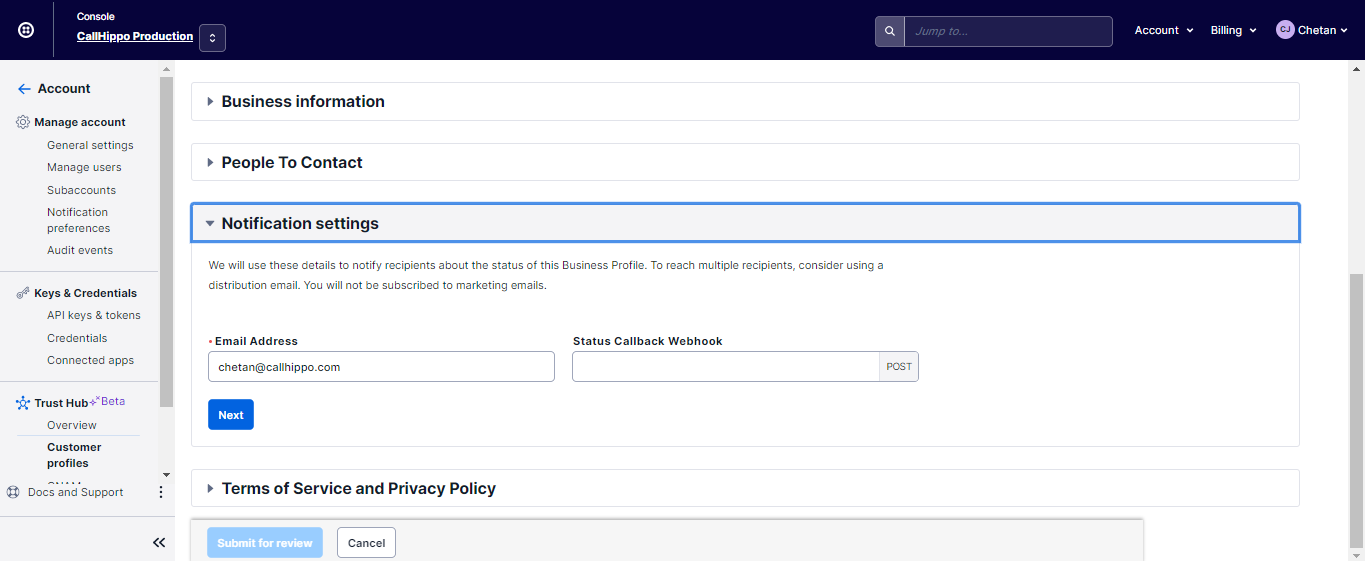The height and width of the screenshot is (561, 1365).
Task: Open General settings in sidebar
Action: click(90, 145)
